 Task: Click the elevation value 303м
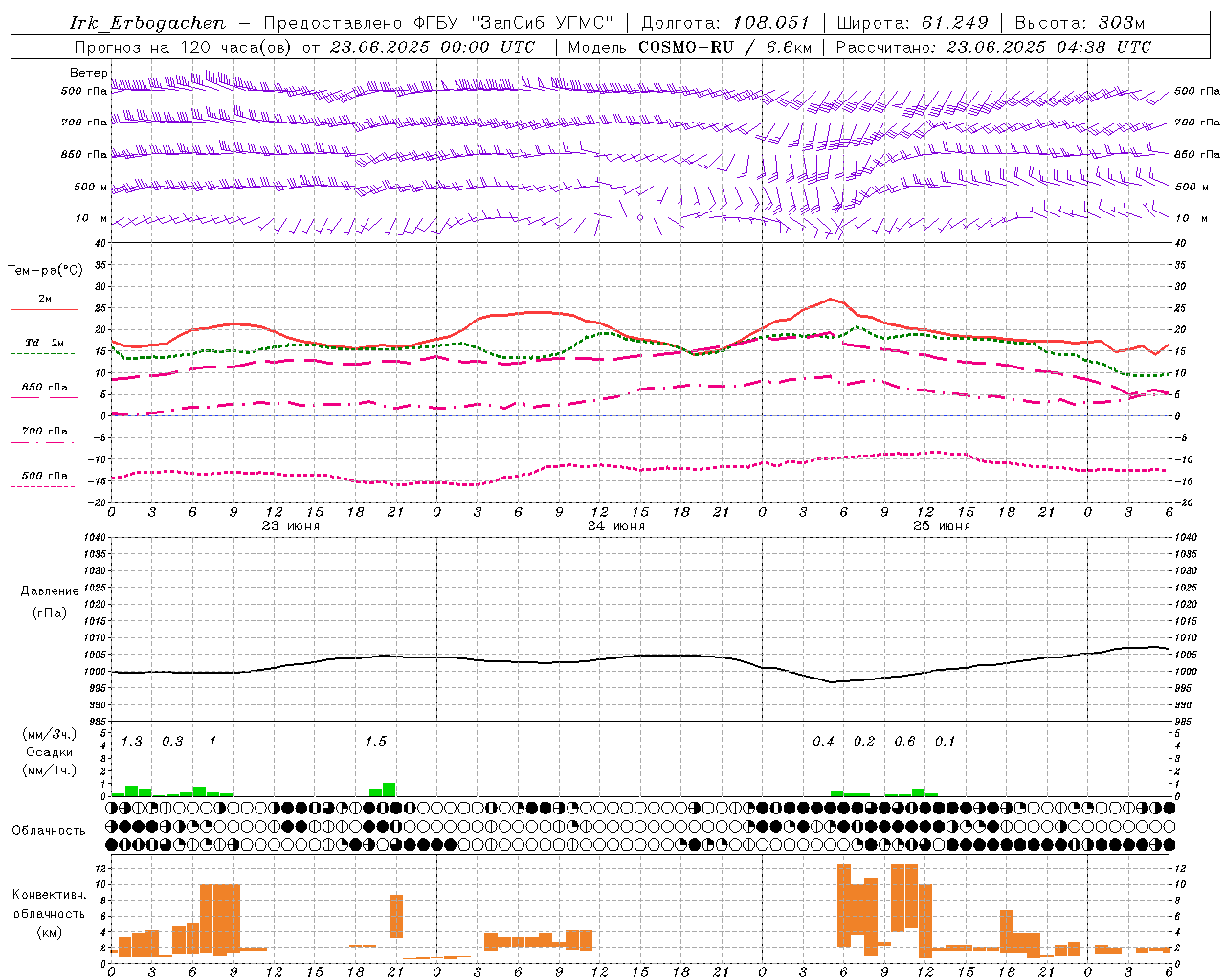(1122, 23)
